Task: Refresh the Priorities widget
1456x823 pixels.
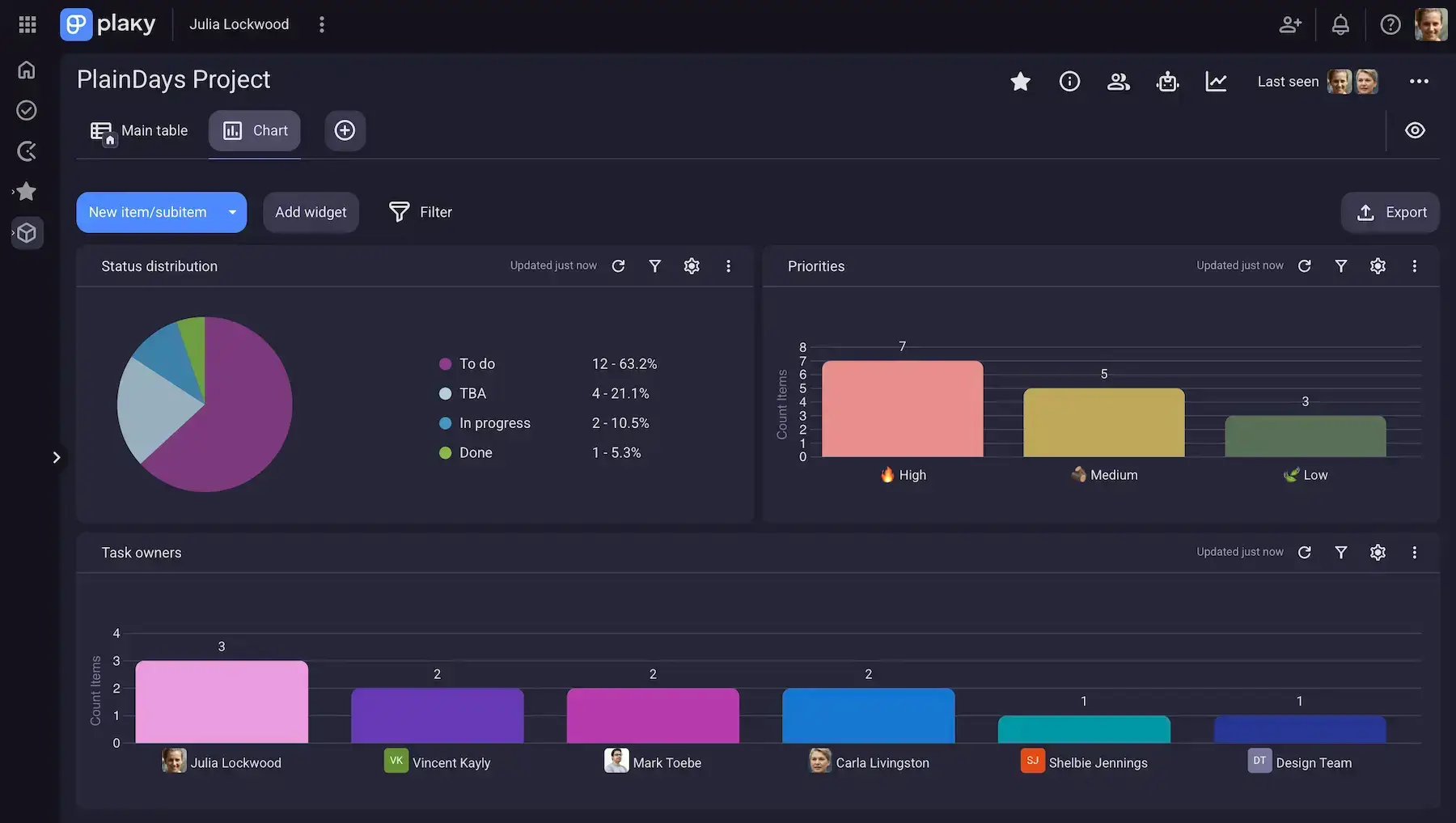Action: pyautogui.click(x=1304, y=266)
